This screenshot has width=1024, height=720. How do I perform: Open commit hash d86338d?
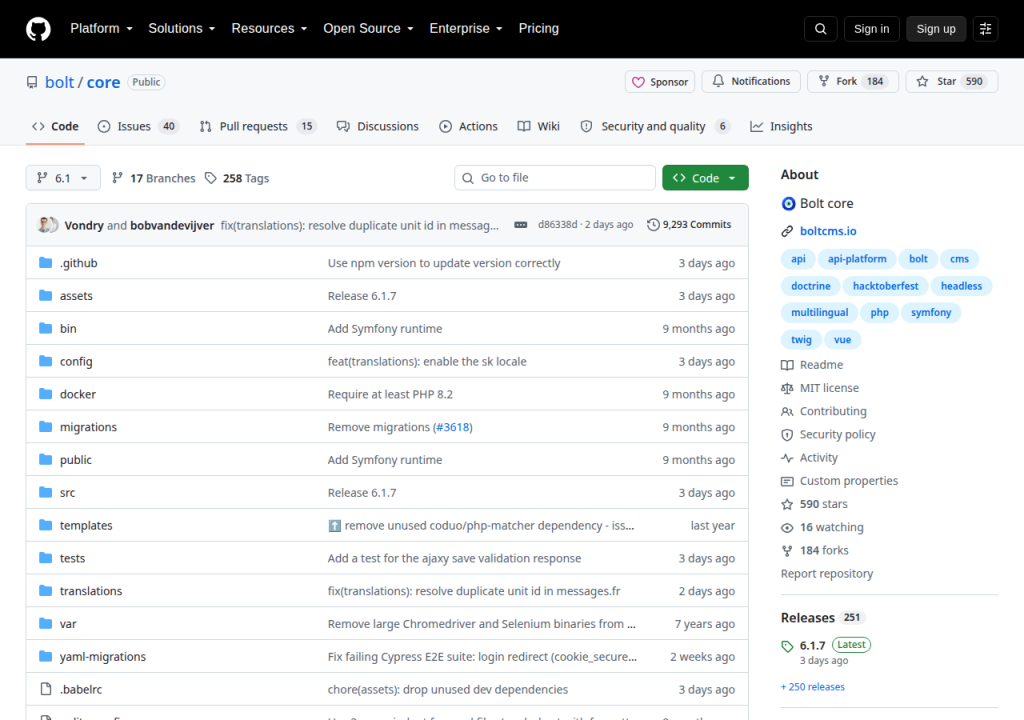click(557, 225)
